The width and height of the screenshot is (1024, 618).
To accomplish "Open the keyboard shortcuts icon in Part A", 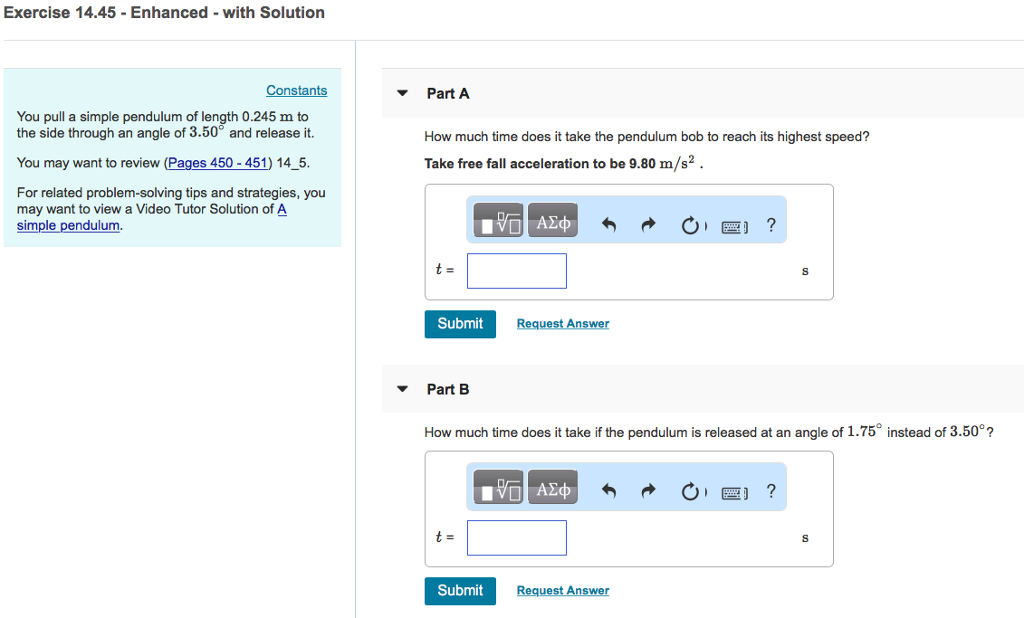I will click(x=735, y=226).
